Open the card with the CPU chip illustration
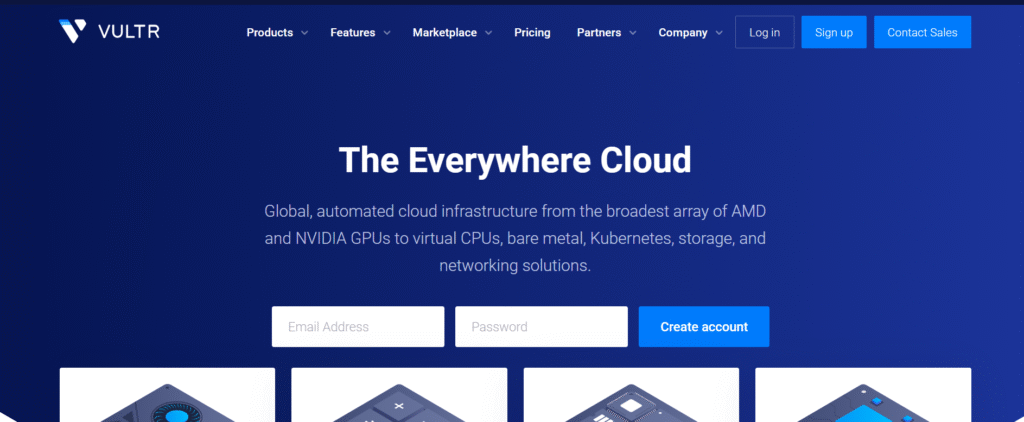The image size is (1024, 422). pyautogui.click(x=631, y=396)
